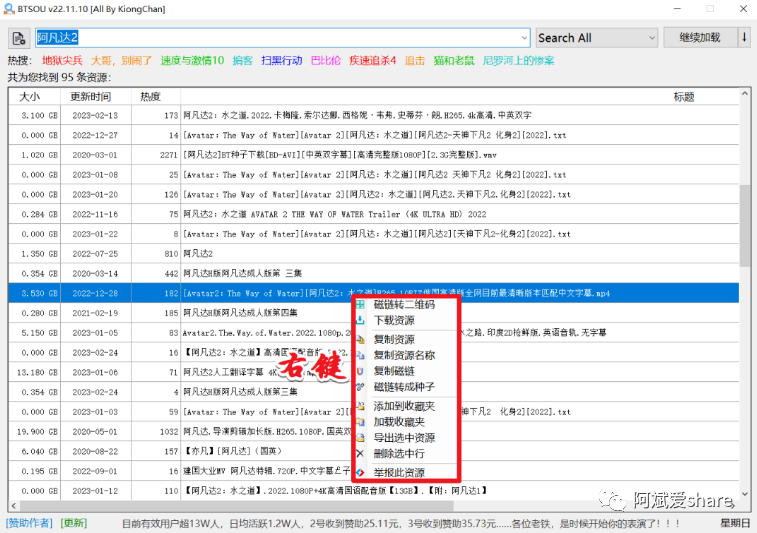Choose 添加到收藏夹 menu entry

coord(406,406)
